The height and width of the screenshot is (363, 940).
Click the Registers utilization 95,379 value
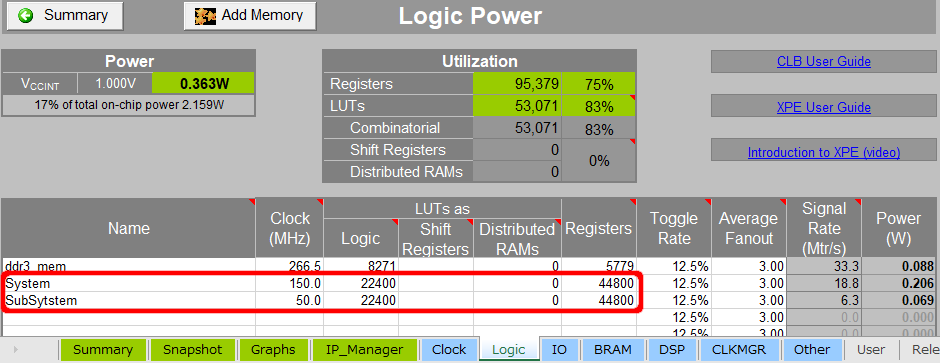[x=517, y=84]
